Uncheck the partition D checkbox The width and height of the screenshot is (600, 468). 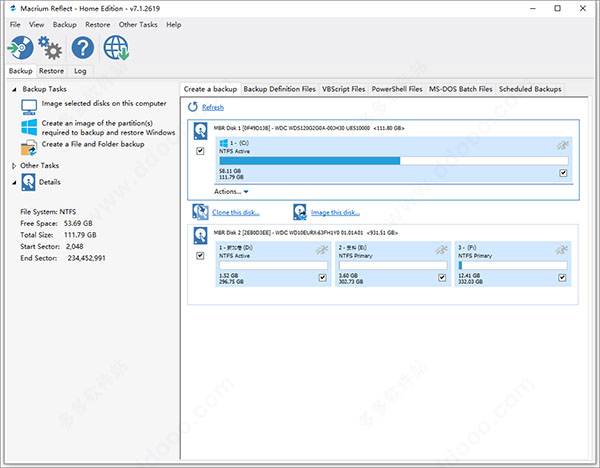pyautogui.click(x=323, y=278)
